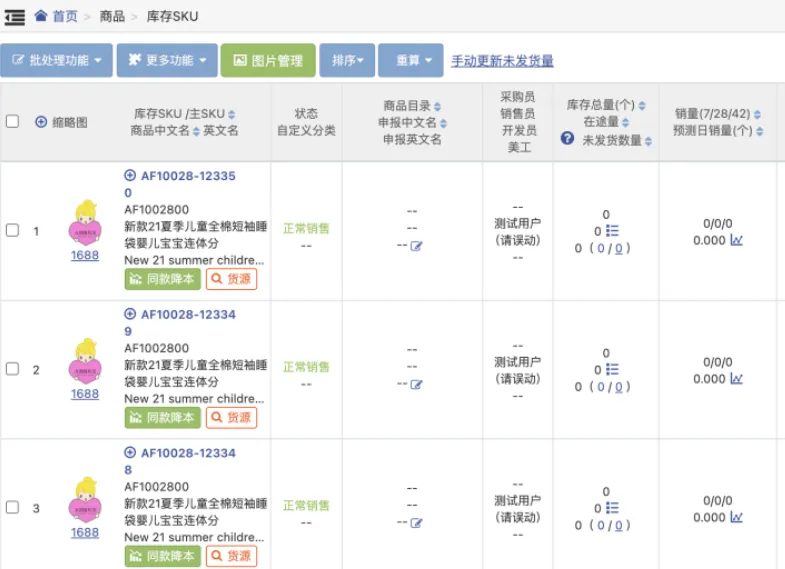Tick the checkbox for row 3
The image size is (785, 569).
pyautogui.click(x=13, y=507)
